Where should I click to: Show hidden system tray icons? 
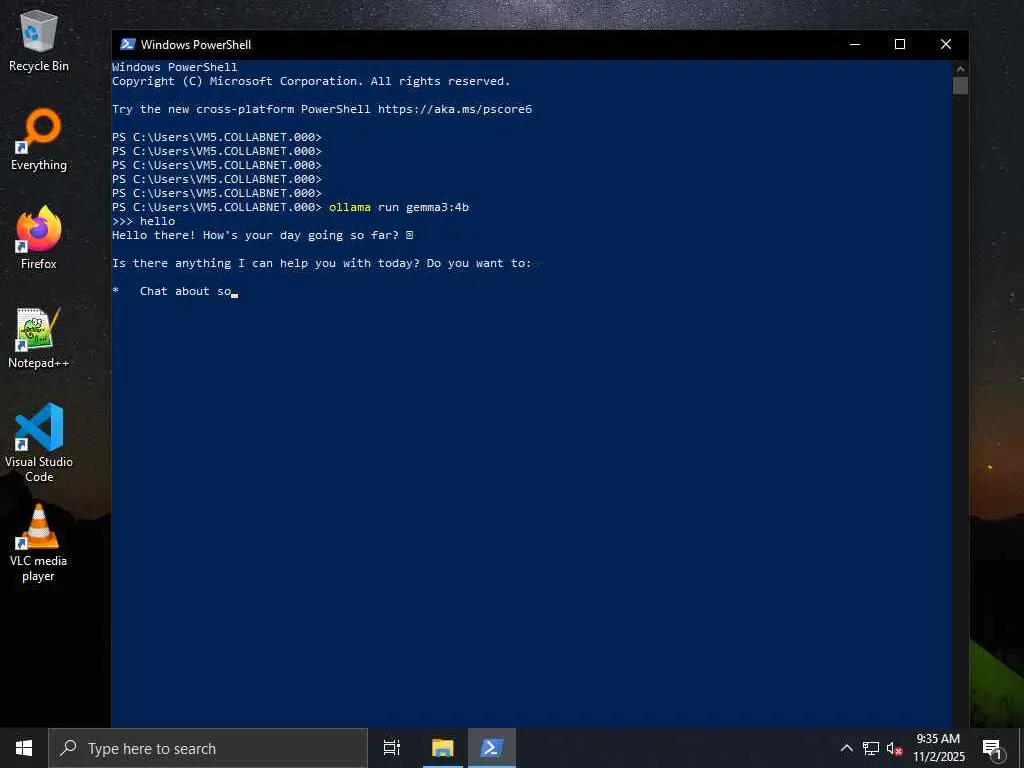coord(846,748)
